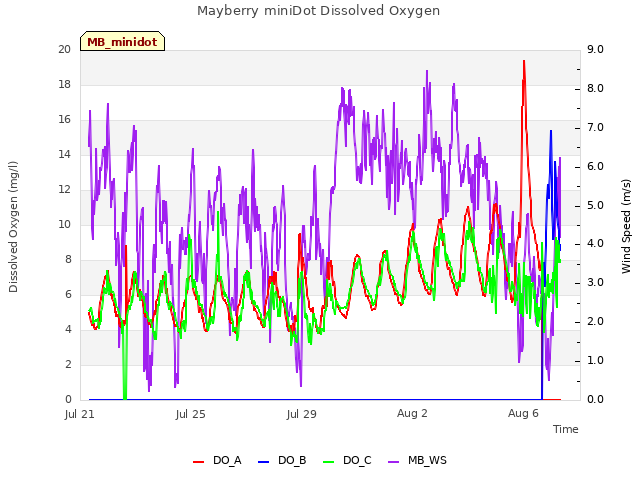Select the DO_B legend label
The width and height of the screenshot is (640, 480).
point(292,460)
